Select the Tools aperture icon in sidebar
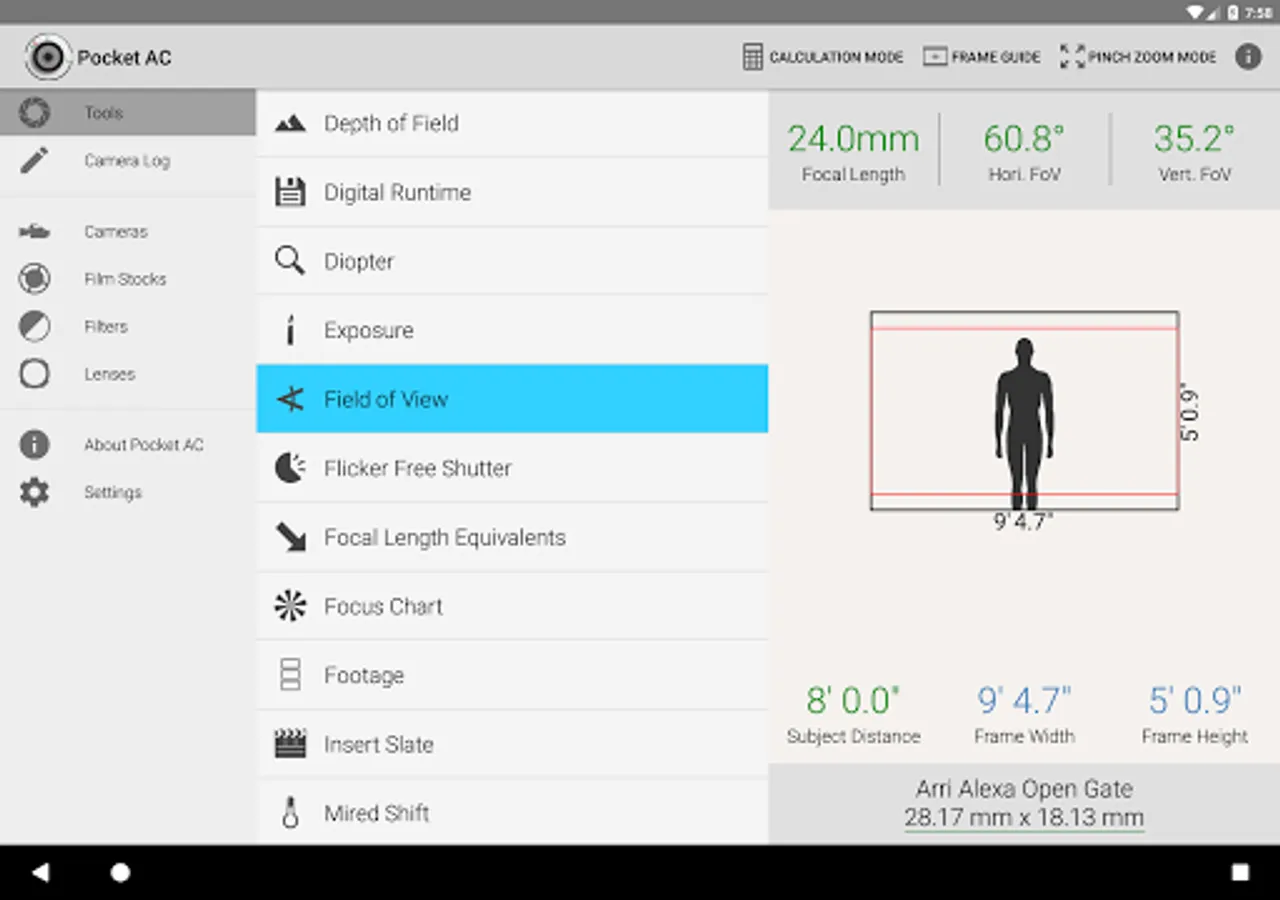The image size is (1280, 900). click(x=34, y=112)
